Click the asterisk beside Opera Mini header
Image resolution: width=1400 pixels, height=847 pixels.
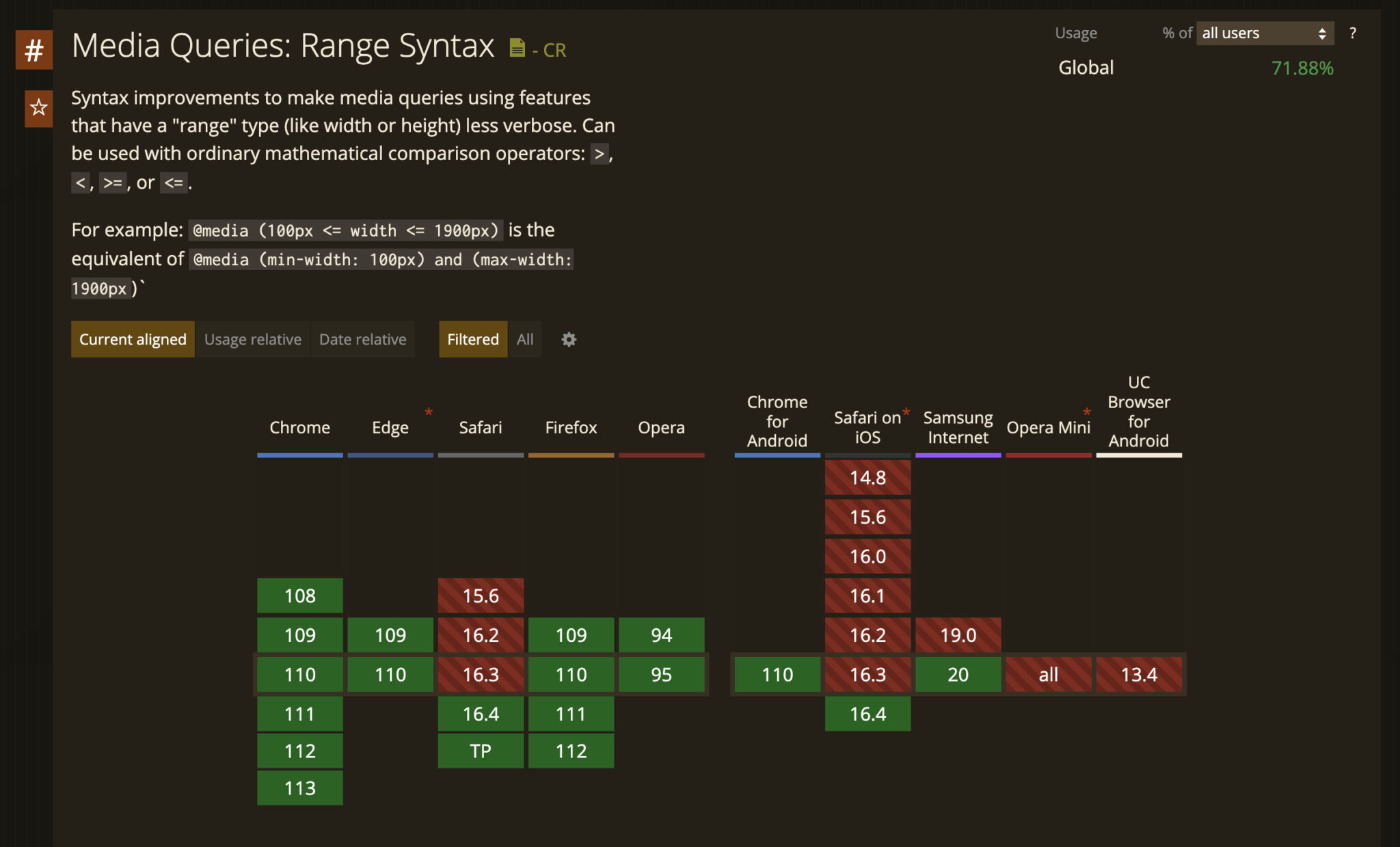pos(1086,412)
